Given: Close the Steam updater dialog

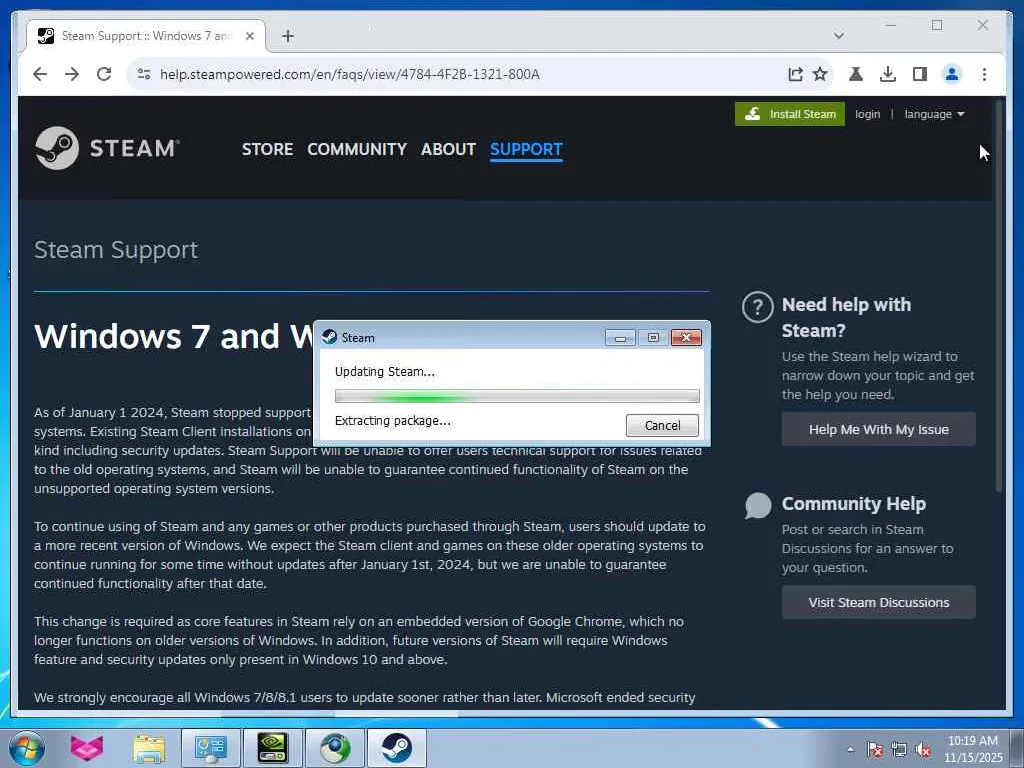Looking at the screenshot, I should tap(686, 337).
